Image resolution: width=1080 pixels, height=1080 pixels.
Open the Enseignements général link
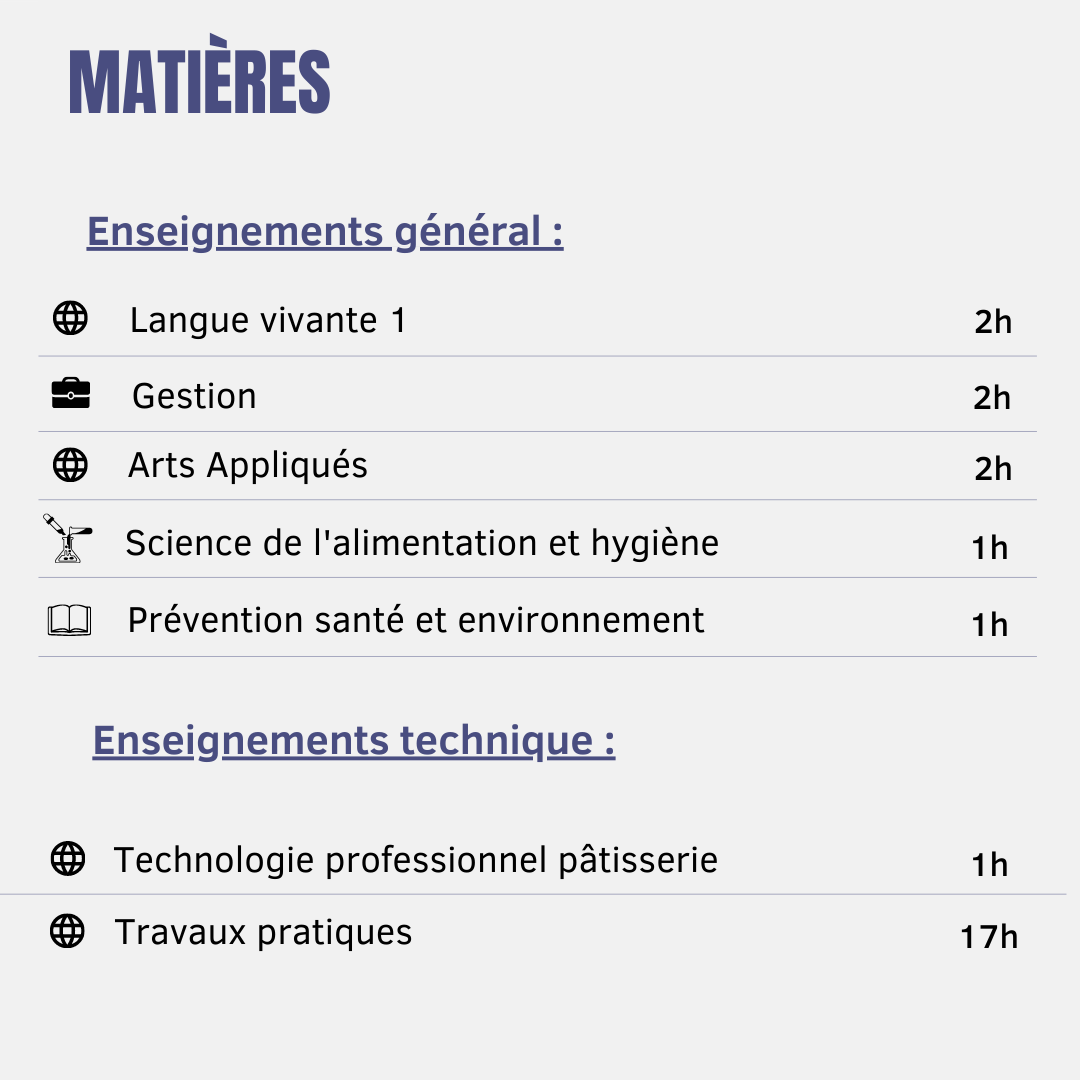click(325, 232)
